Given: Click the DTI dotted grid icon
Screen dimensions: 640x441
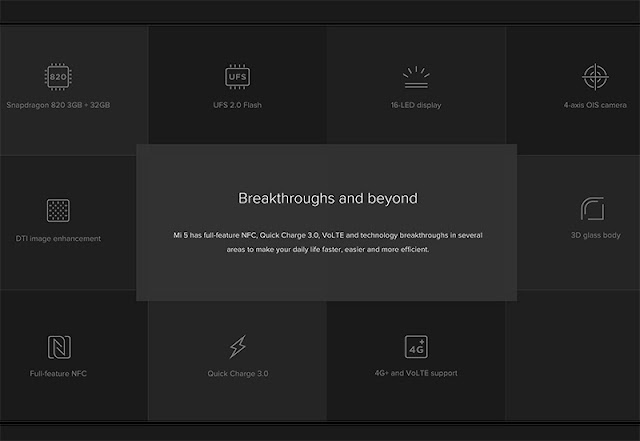Looking at the screenshot, I should coord(58,211).
